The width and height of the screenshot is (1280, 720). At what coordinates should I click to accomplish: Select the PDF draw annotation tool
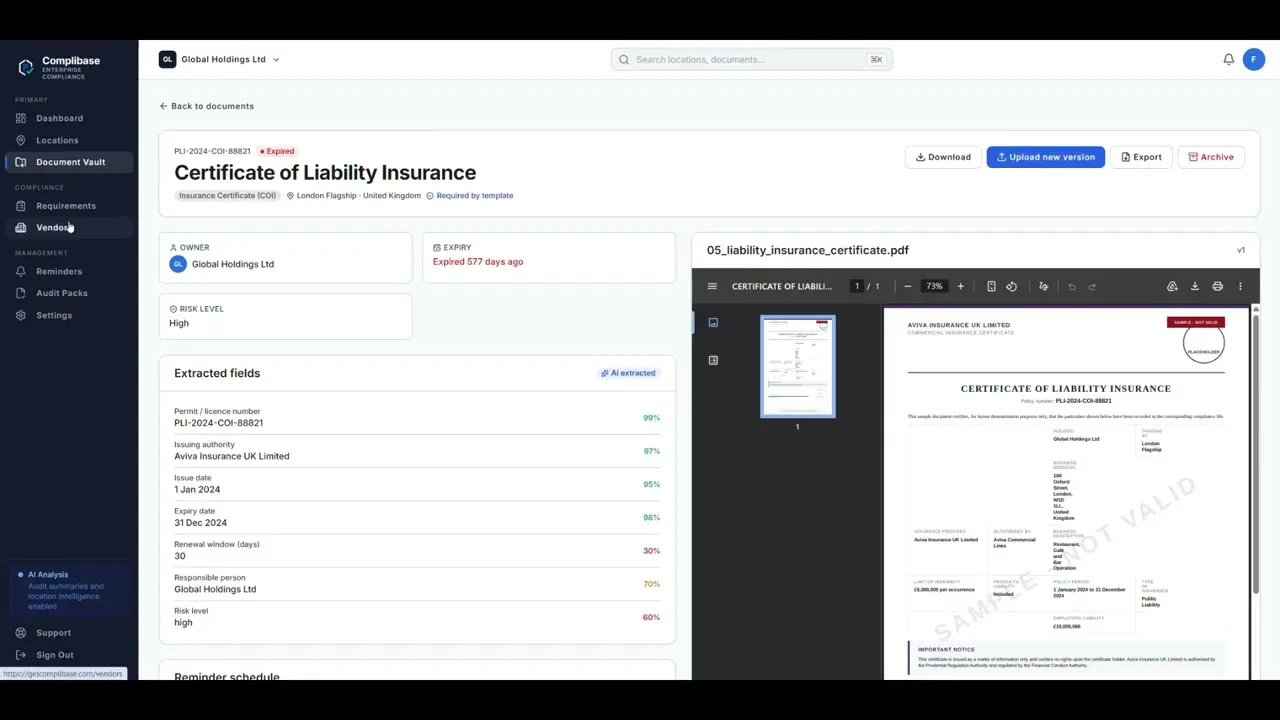click(1043, 286)
